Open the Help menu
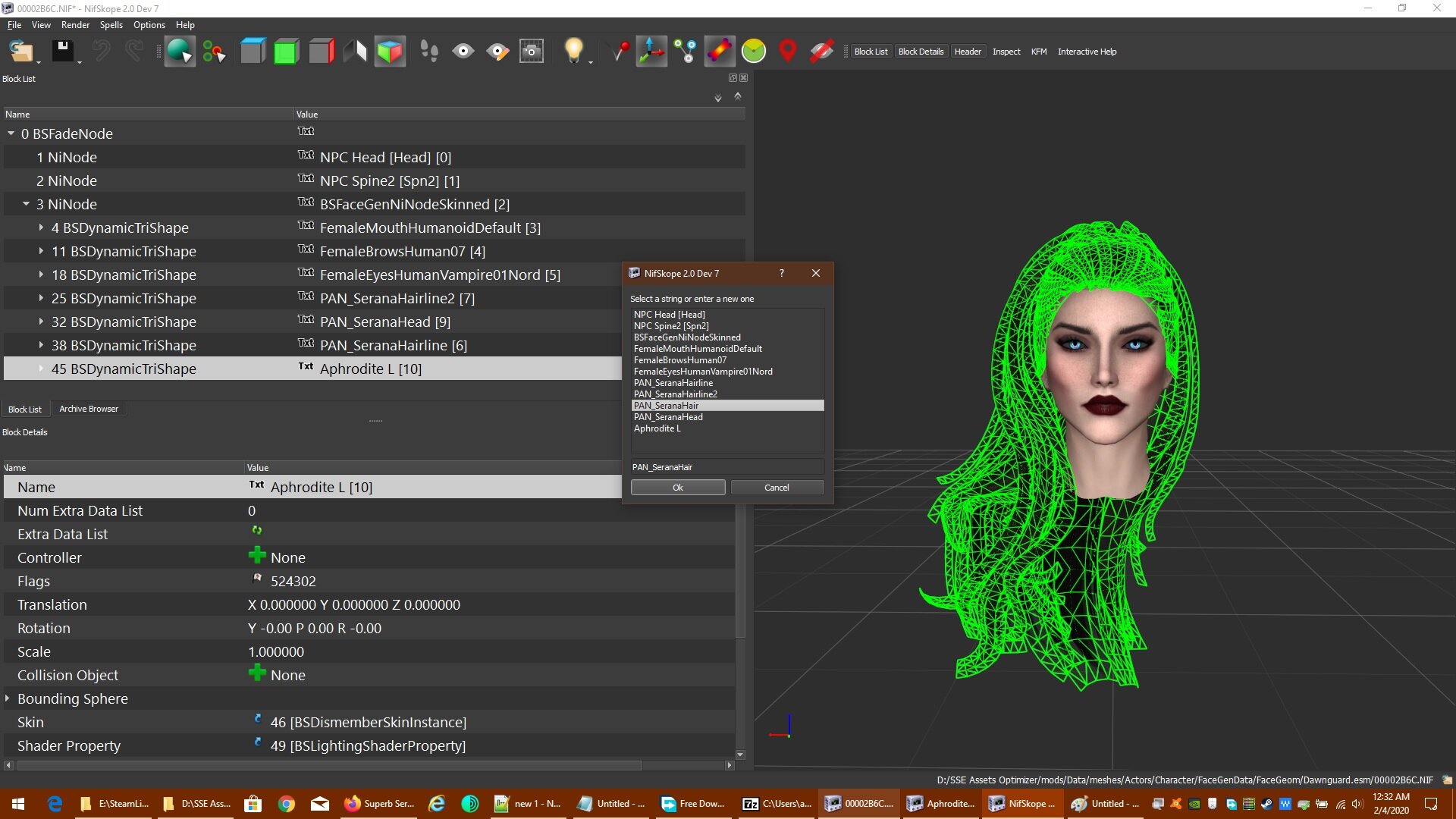 [x=185, y=25]
